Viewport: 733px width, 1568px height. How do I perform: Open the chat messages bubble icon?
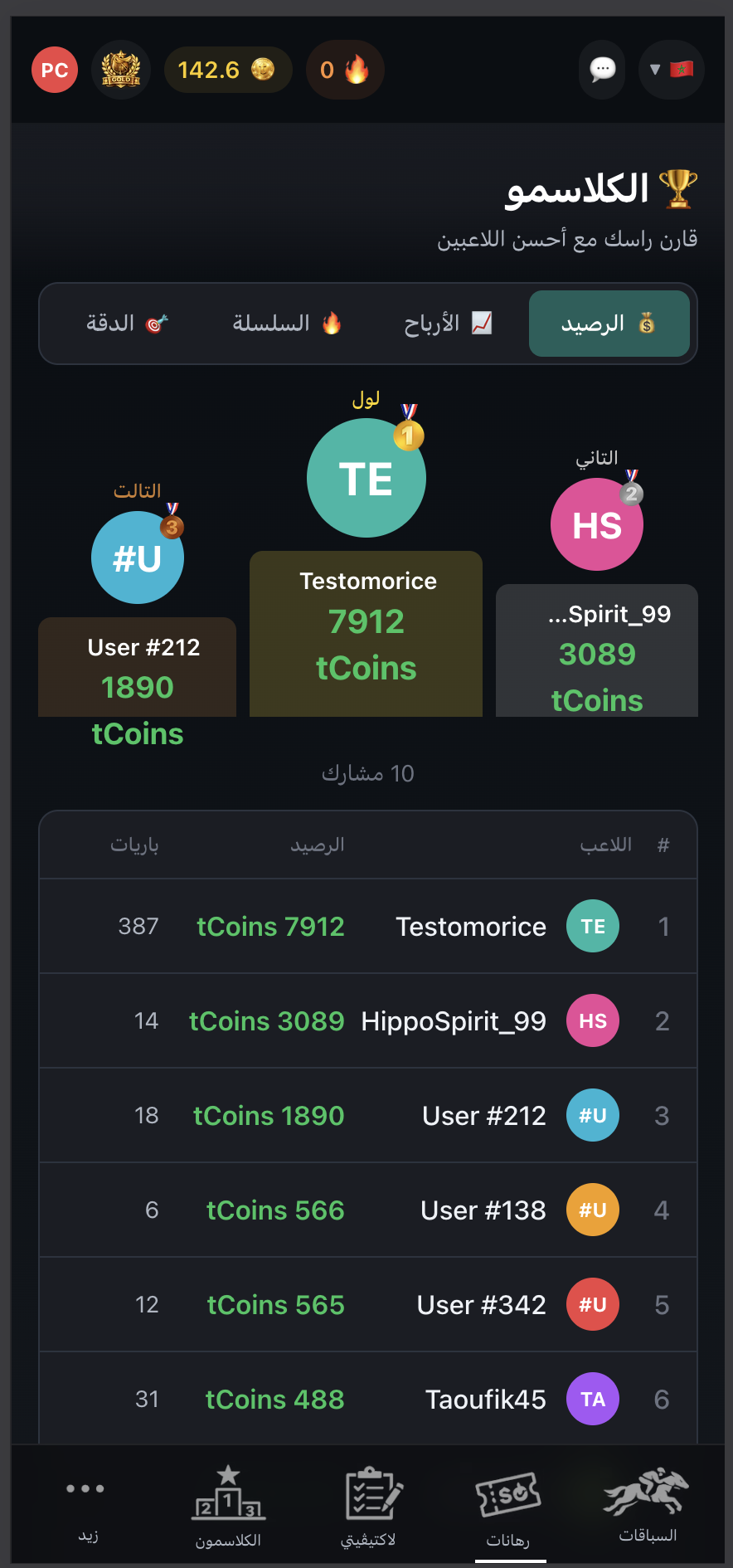tap(602, 70)
